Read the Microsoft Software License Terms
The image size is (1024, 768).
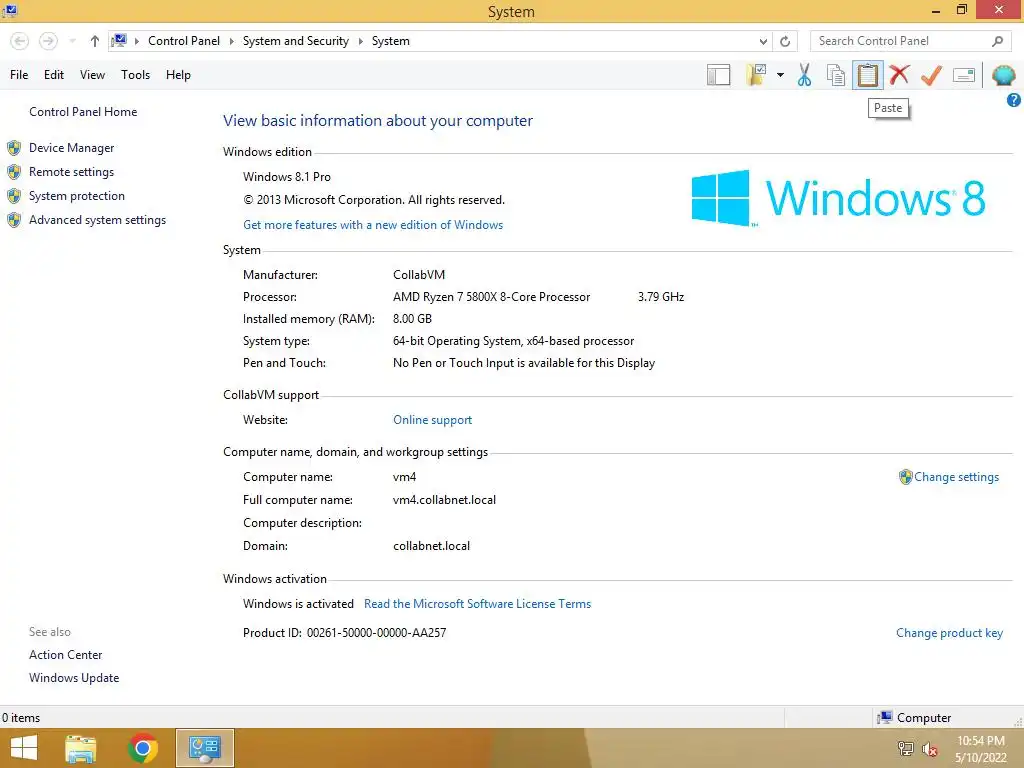pos(477,604)
